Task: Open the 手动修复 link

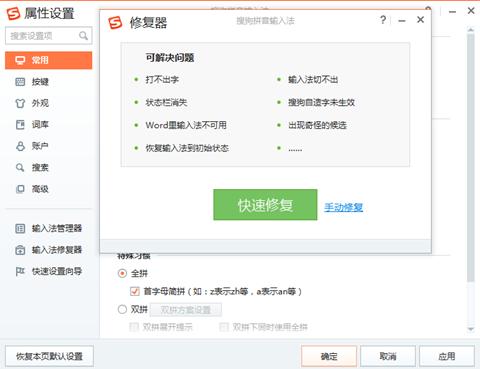Action: pos(343,207)
